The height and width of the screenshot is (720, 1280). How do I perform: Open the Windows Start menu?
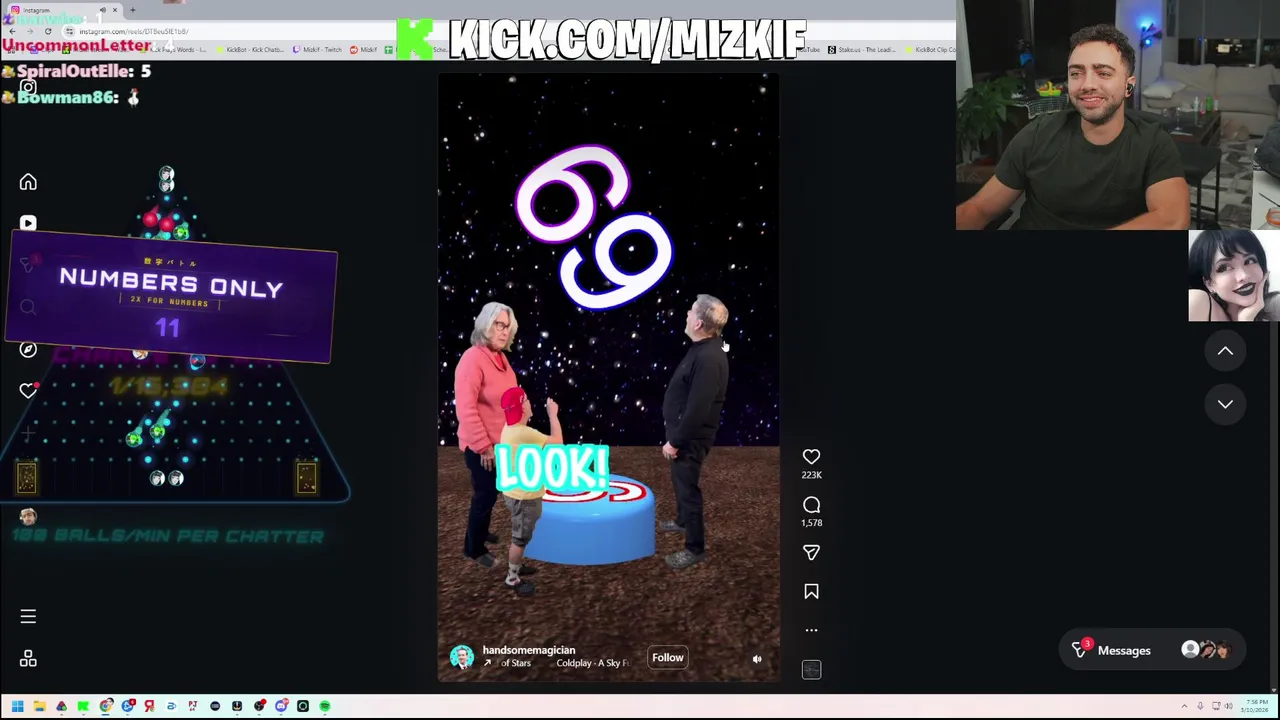(x=17, y=706)
